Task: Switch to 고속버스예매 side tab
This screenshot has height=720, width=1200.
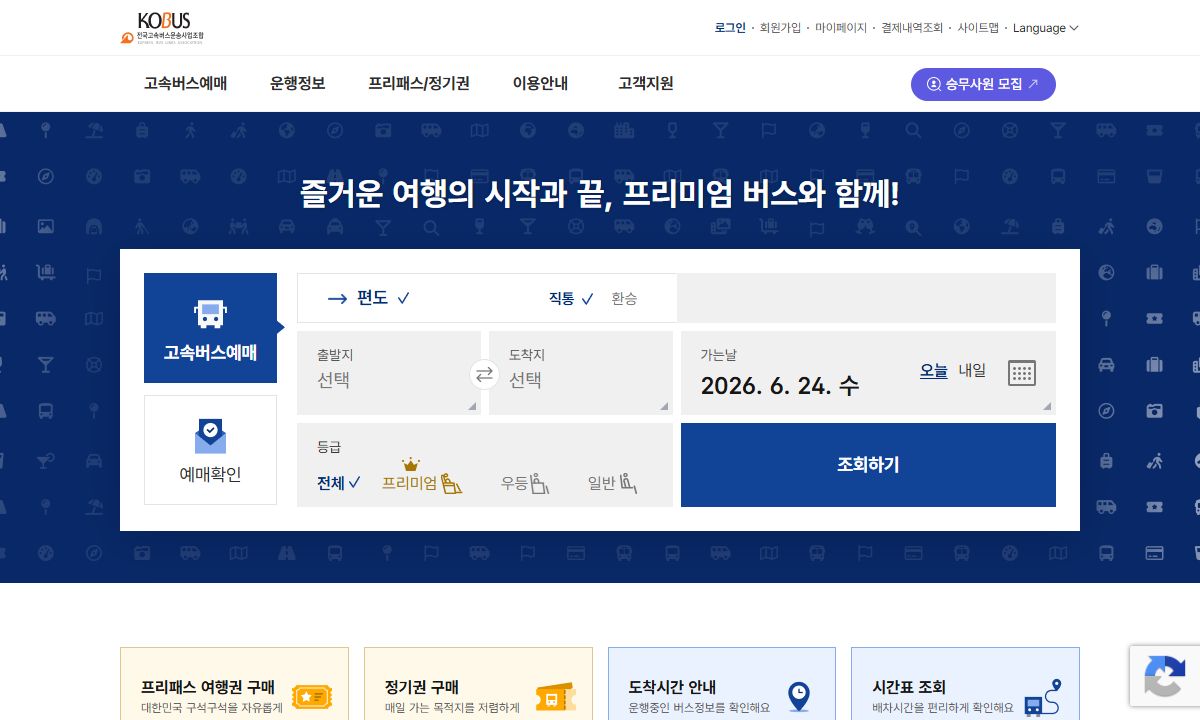Action: click(x=210, y=328)
